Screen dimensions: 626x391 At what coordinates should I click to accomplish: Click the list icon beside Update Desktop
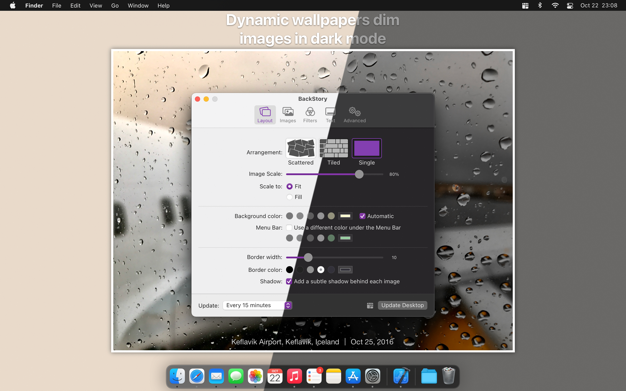tap(370, 306)
